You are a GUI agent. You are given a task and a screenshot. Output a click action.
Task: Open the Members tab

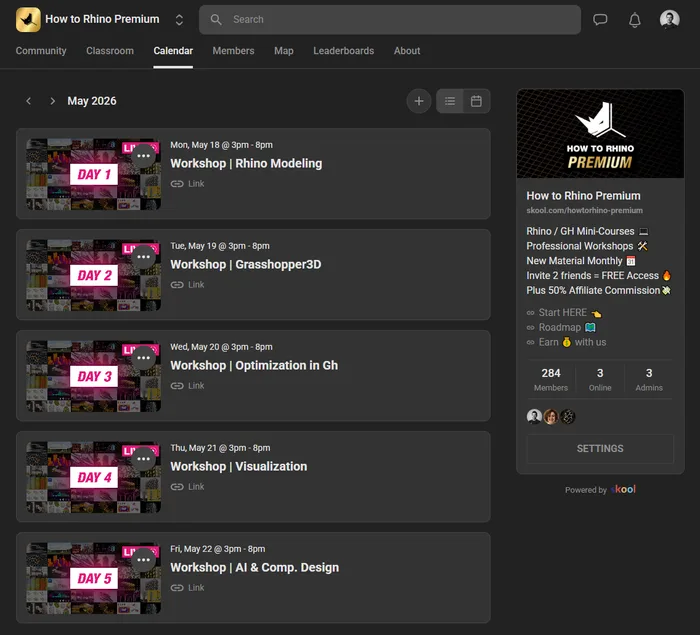click(x=233, y=51)
